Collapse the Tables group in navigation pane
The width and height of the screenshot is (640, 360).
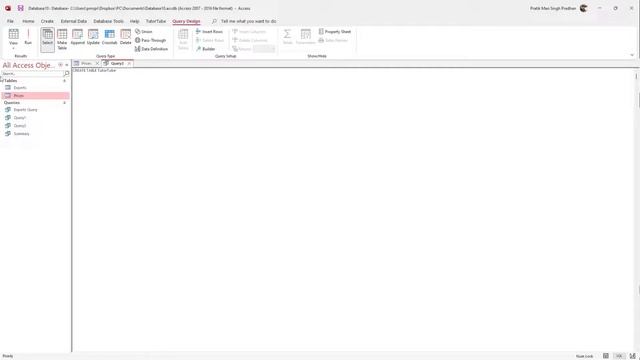[64, 81]
